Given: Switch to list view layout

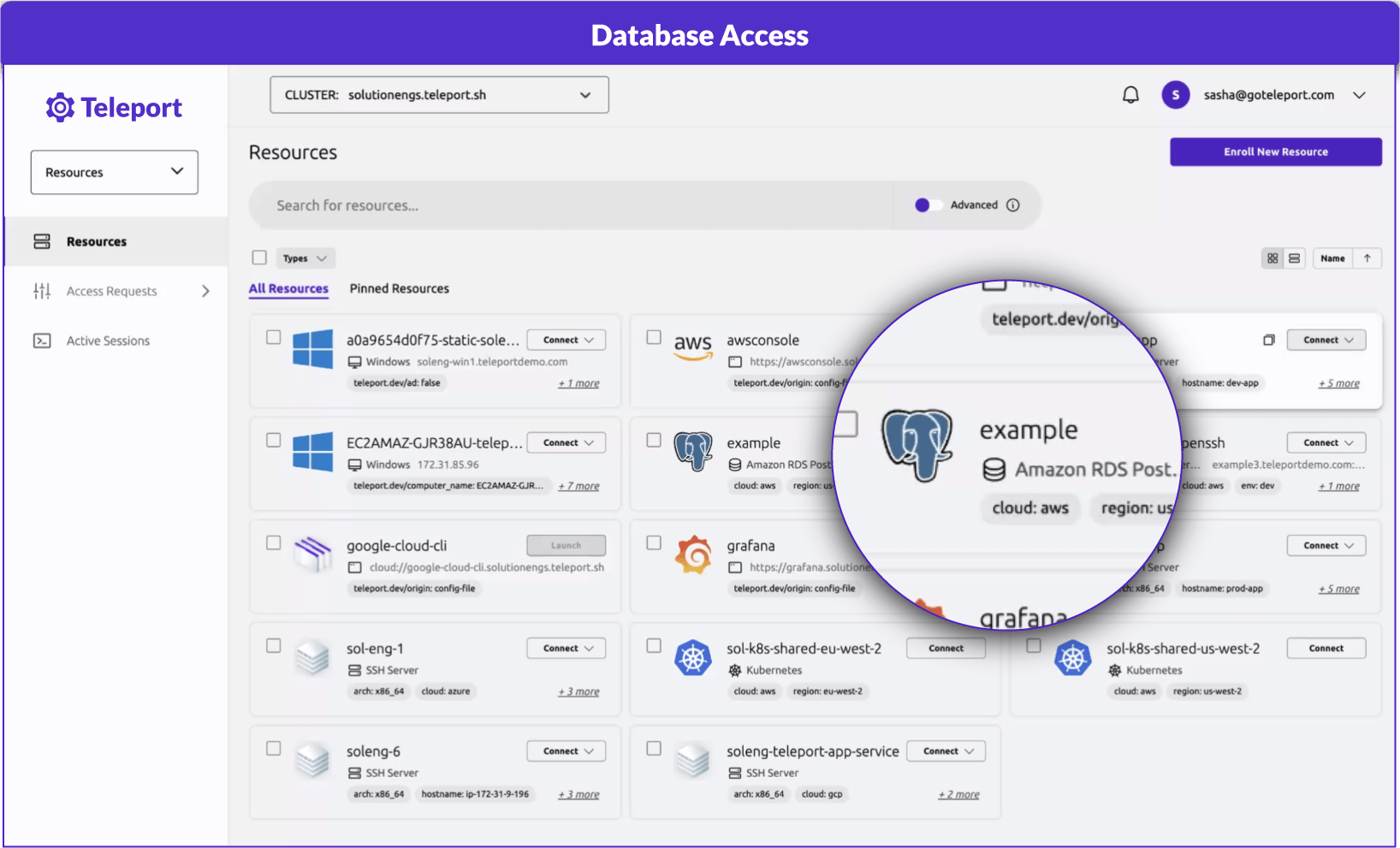Looking at the screenshot, I should 1294,258.
